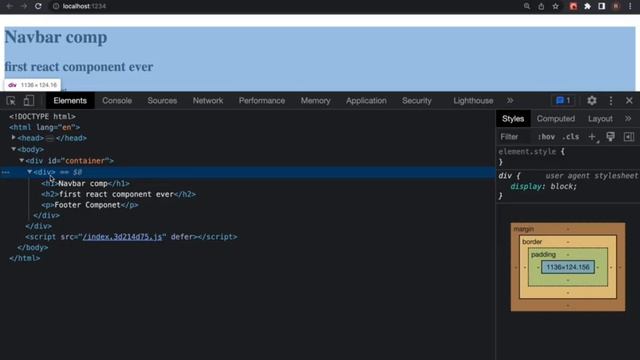Open the Performance tab
640x360 pixels.
262,100
